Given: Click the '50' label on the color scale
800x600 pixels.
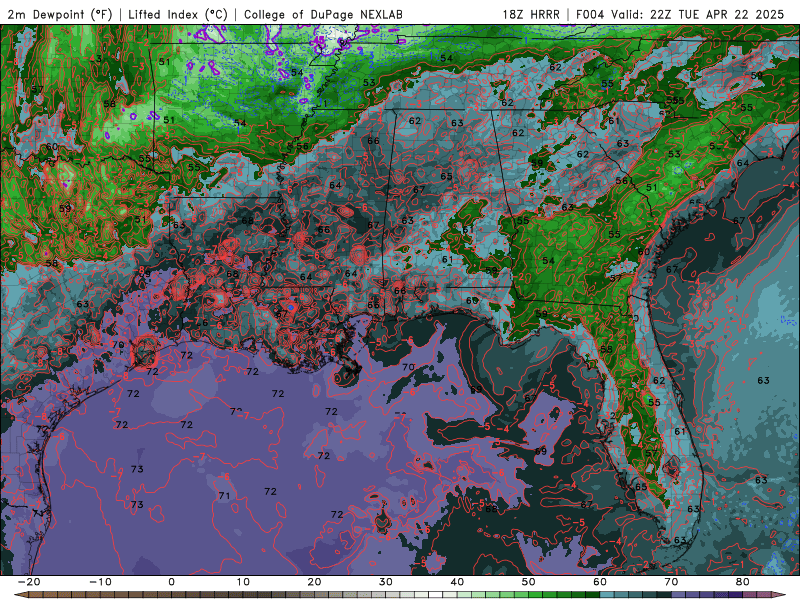Looking at the screenshot, I should click(x=529, y=582).
